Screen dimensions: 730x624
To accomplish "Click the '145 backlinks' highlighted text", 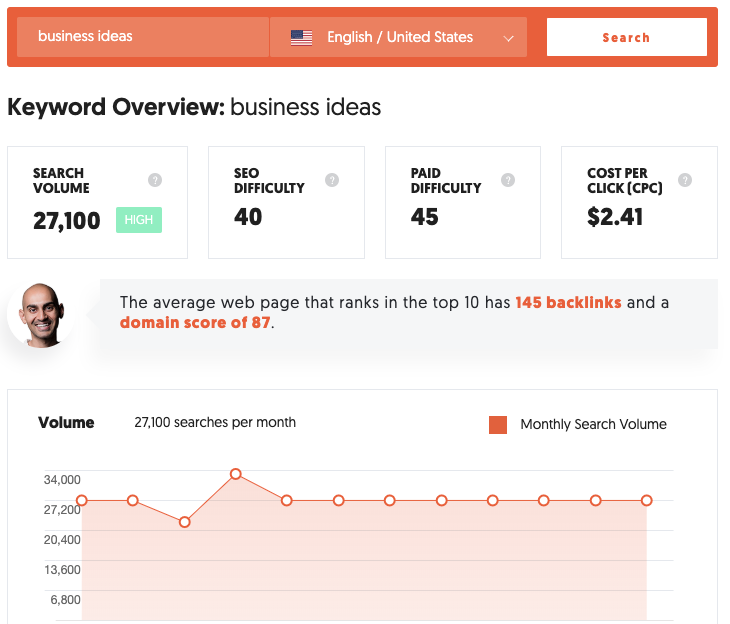I will tap(568, 302).
